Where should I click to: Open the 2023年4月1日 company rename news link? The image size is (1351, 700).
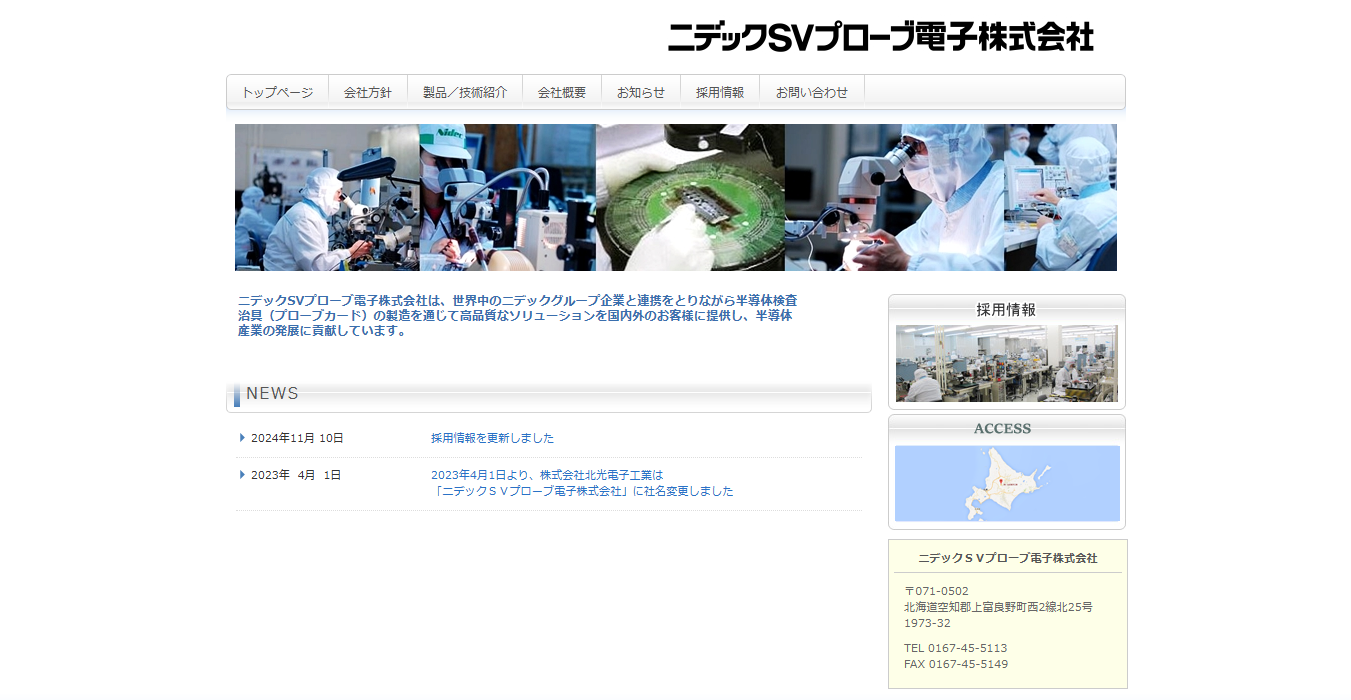(x=581, y=483)
